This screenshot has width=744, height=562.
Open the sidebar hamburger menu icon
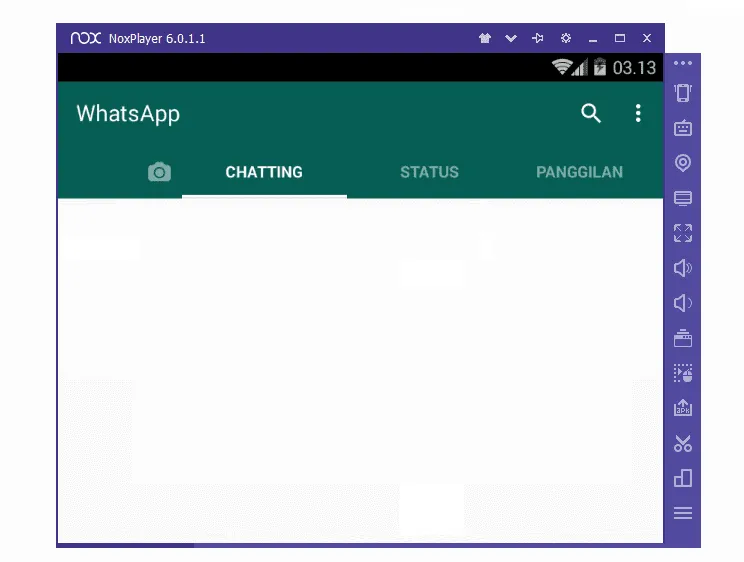point(683,513)
